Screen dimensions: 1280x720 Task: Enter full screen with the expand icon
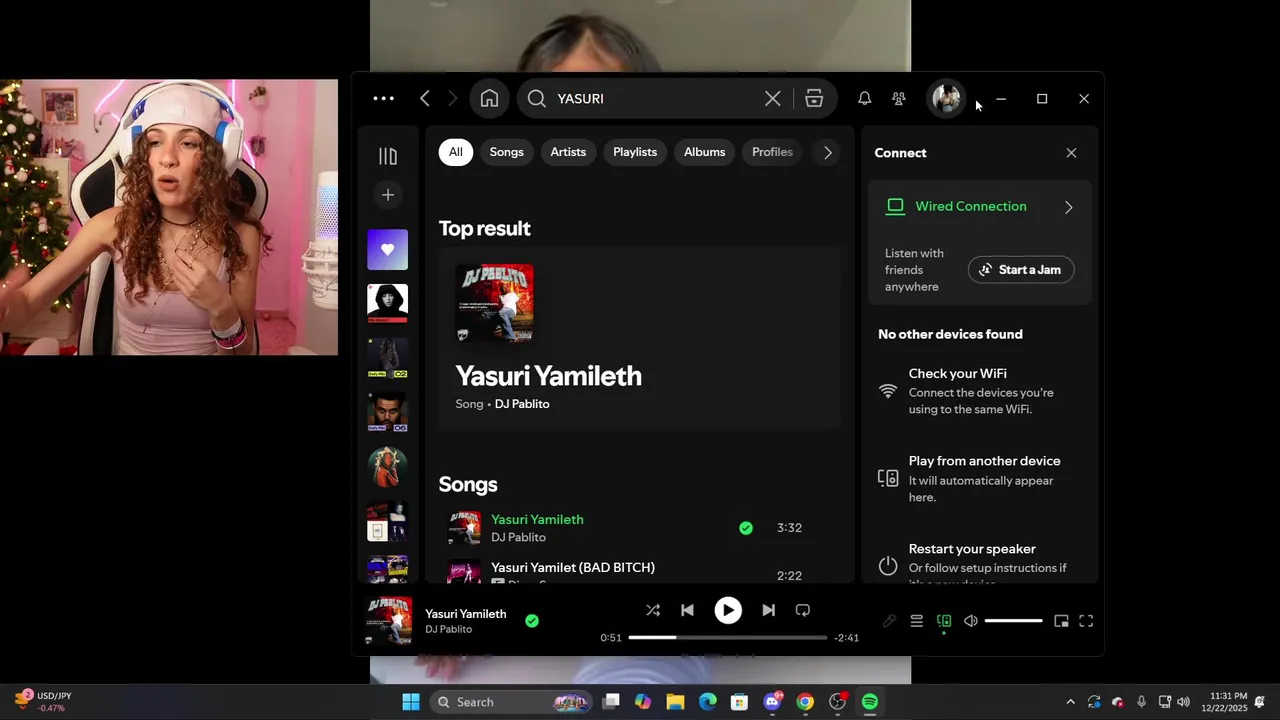click(x=1086, y=621)
